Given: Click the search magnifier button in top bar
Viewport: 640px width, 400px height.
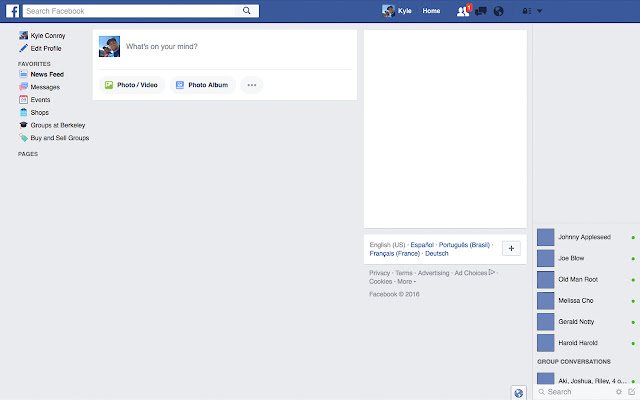Looking at the screenshot, I should [247, 11].
